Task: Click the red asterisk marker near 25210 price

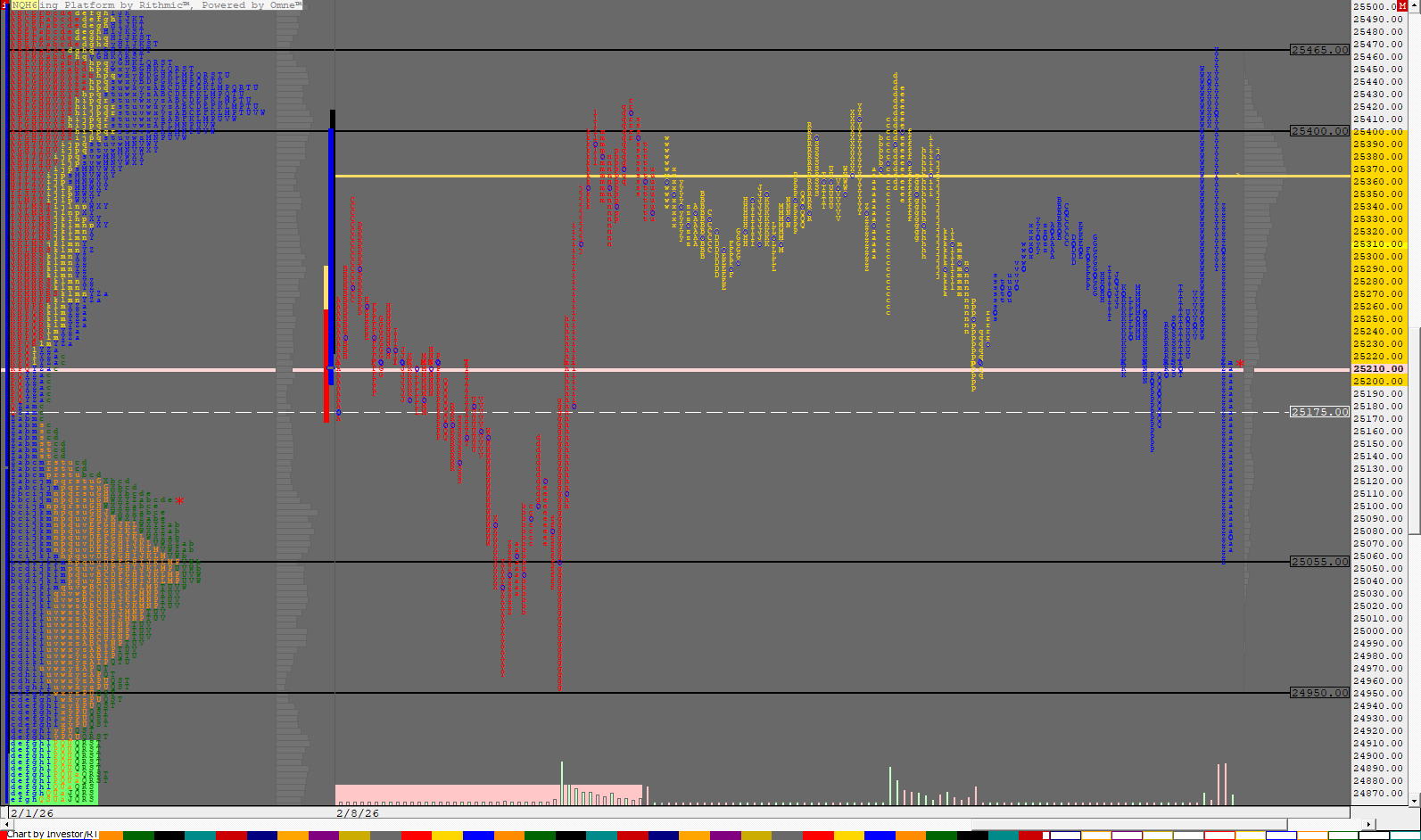Action: point(1240,364)
